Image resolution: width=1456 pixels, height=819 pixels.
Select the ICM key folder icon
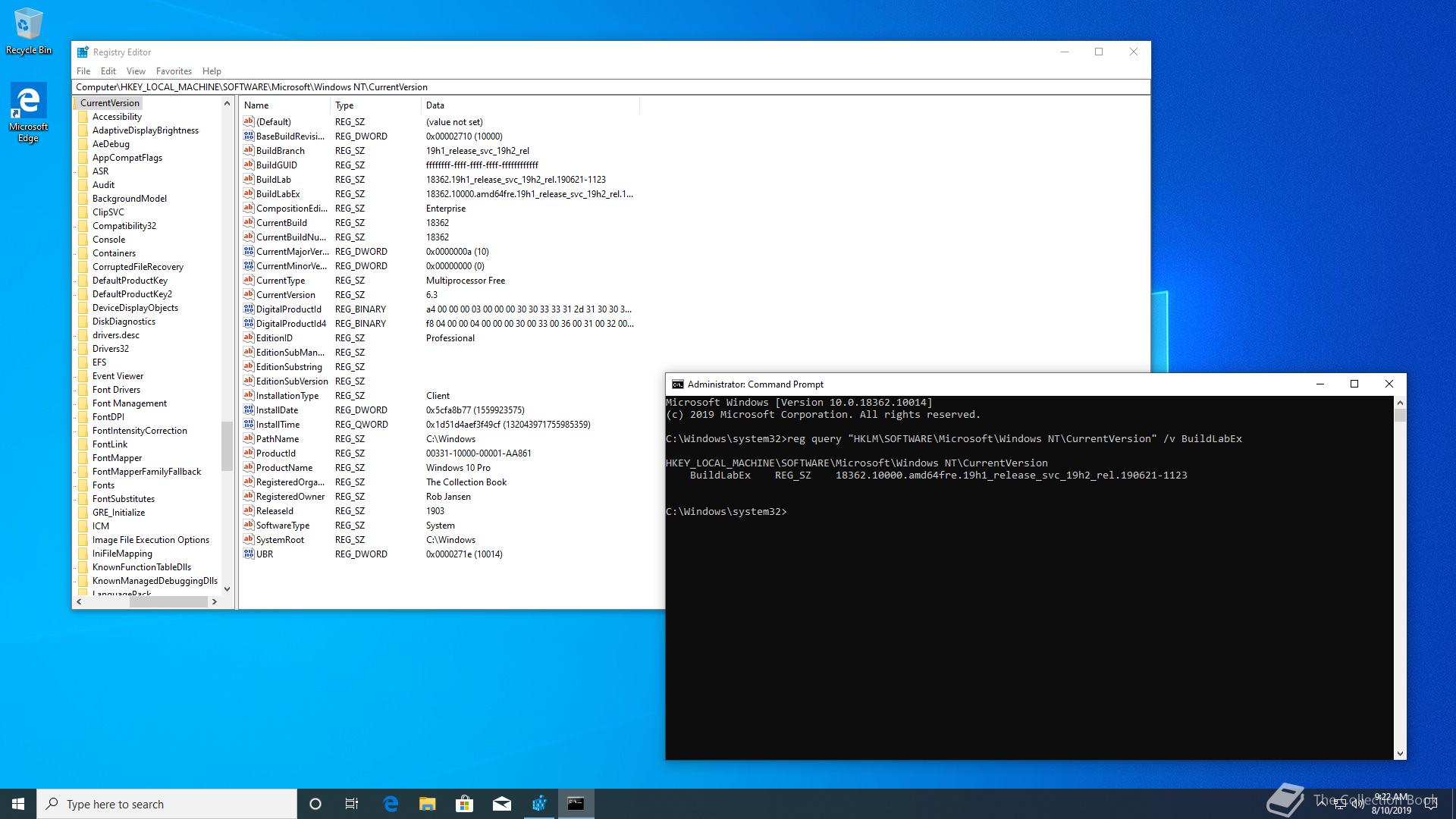point(83,526)
